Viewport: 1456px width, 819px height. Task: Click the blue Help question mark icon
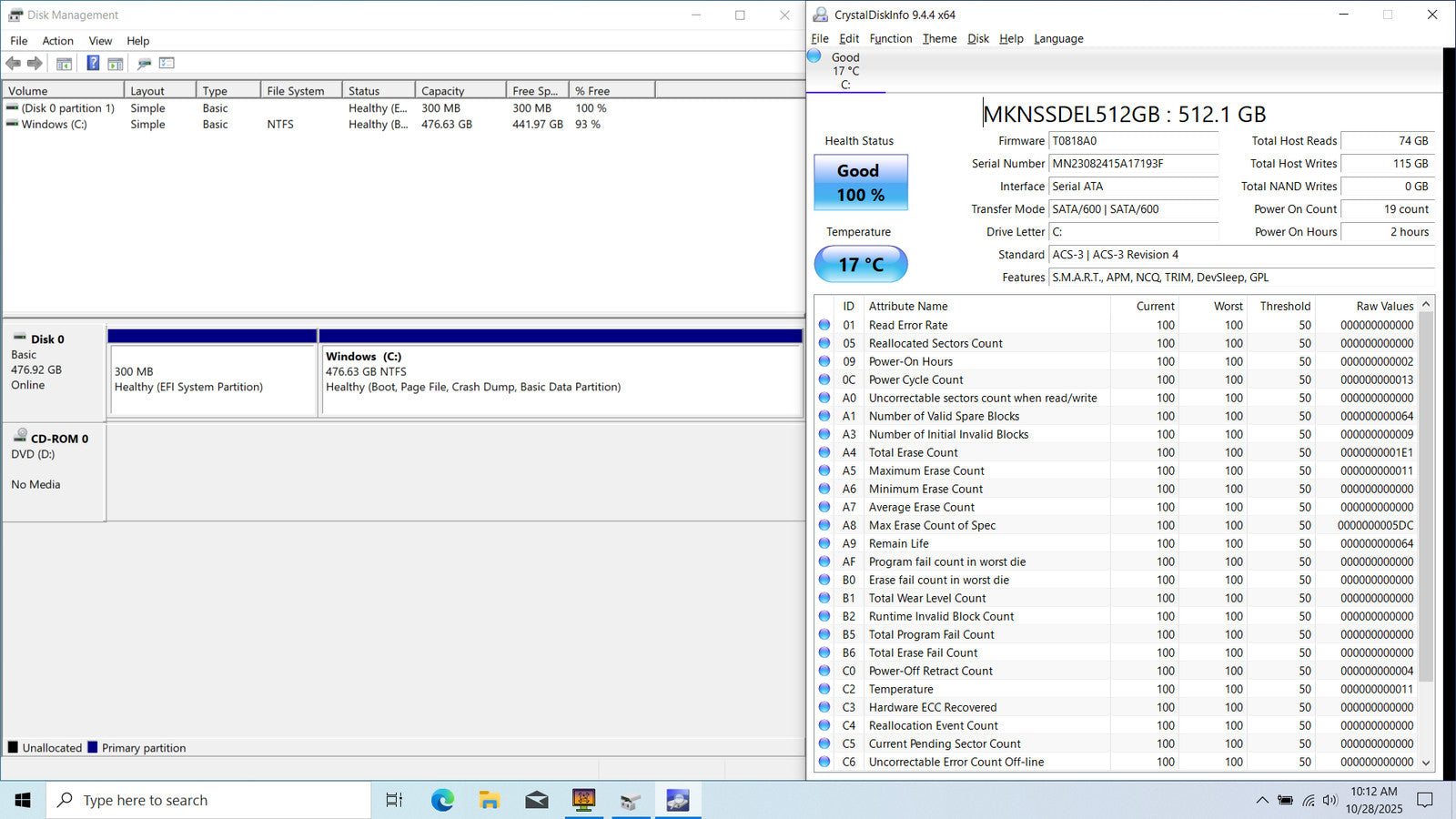coord(93,63)
